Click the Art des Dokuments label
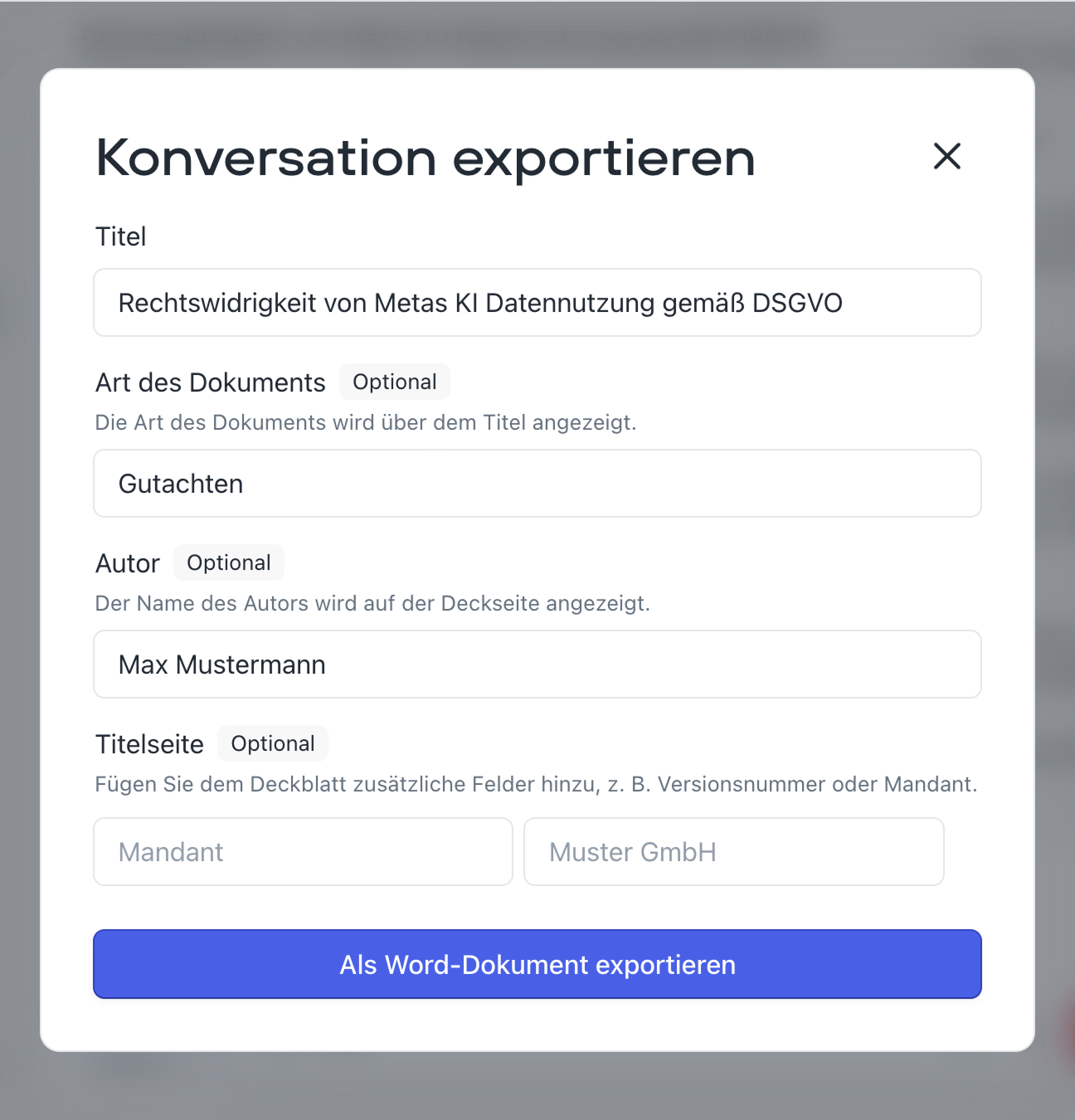1075x1120 pixels. pos(211,382)
